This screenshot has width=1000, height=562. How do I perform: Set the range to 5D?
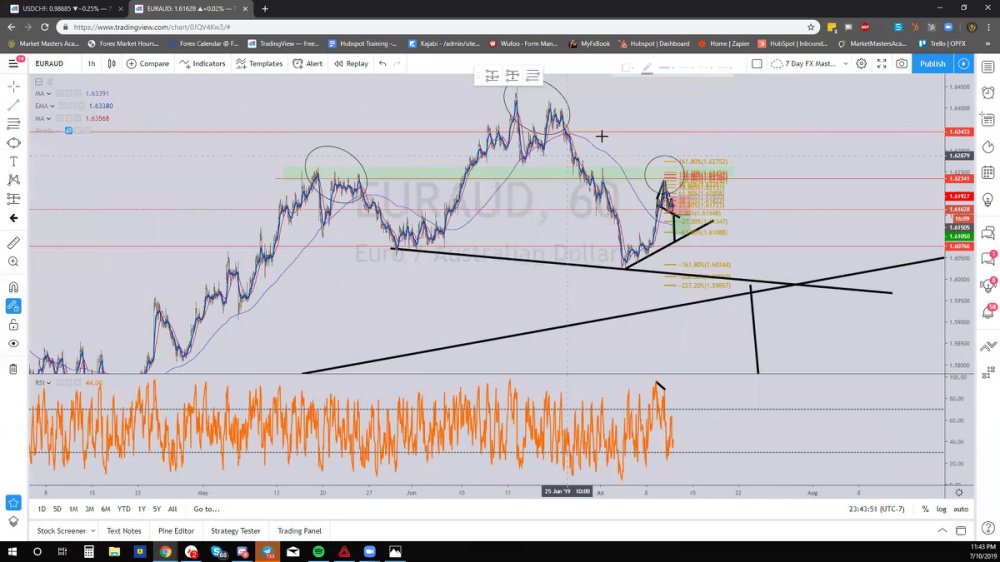57,509
